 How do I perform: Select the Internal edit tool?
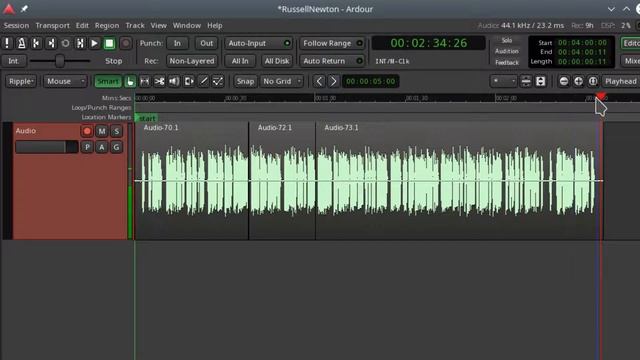click(x=218, y=81)
